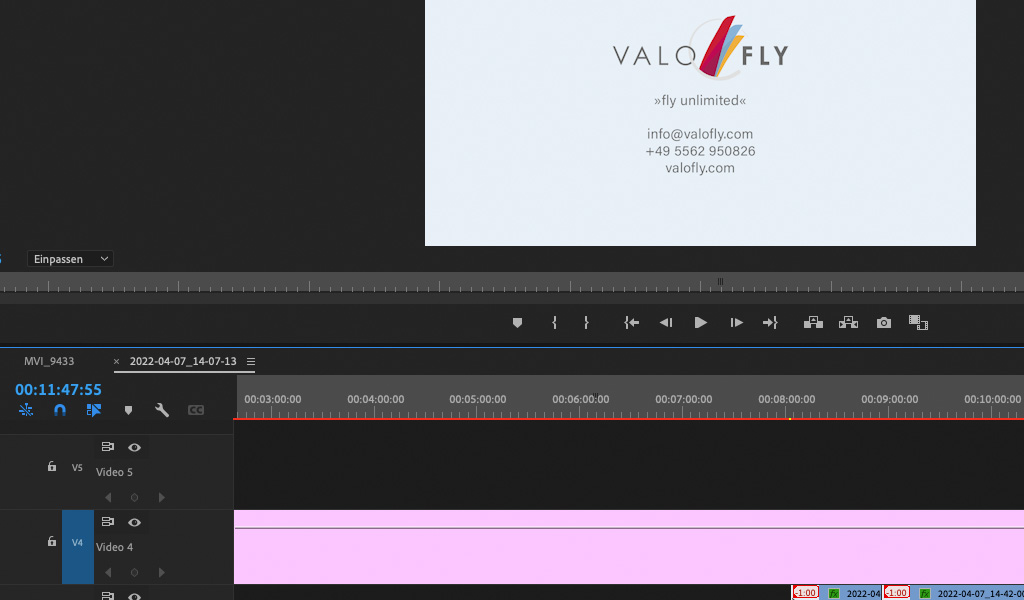The width and height of the screenshot is (1024, 600).
Task: Target the V5 track
Action: (77, 467)
